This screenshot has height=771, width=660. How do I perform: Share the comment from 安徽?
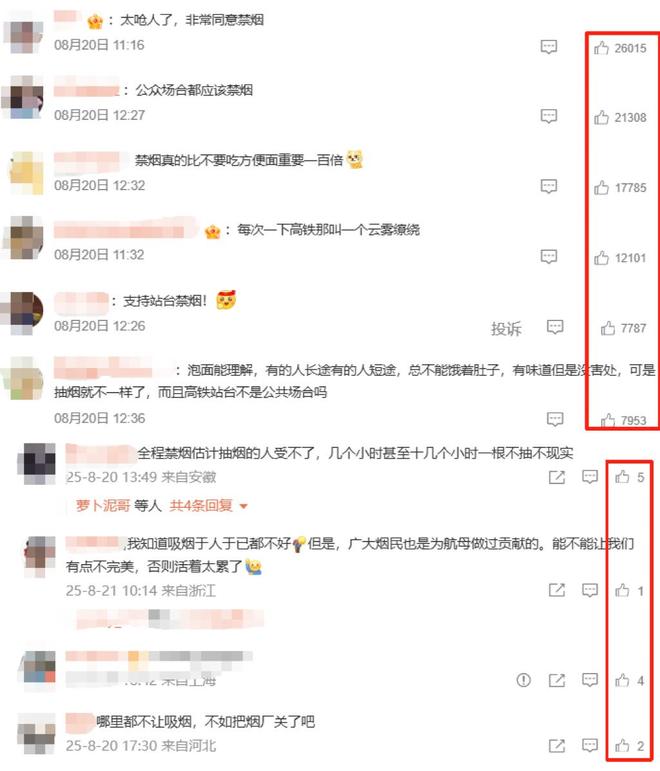[x=557, y=477]
